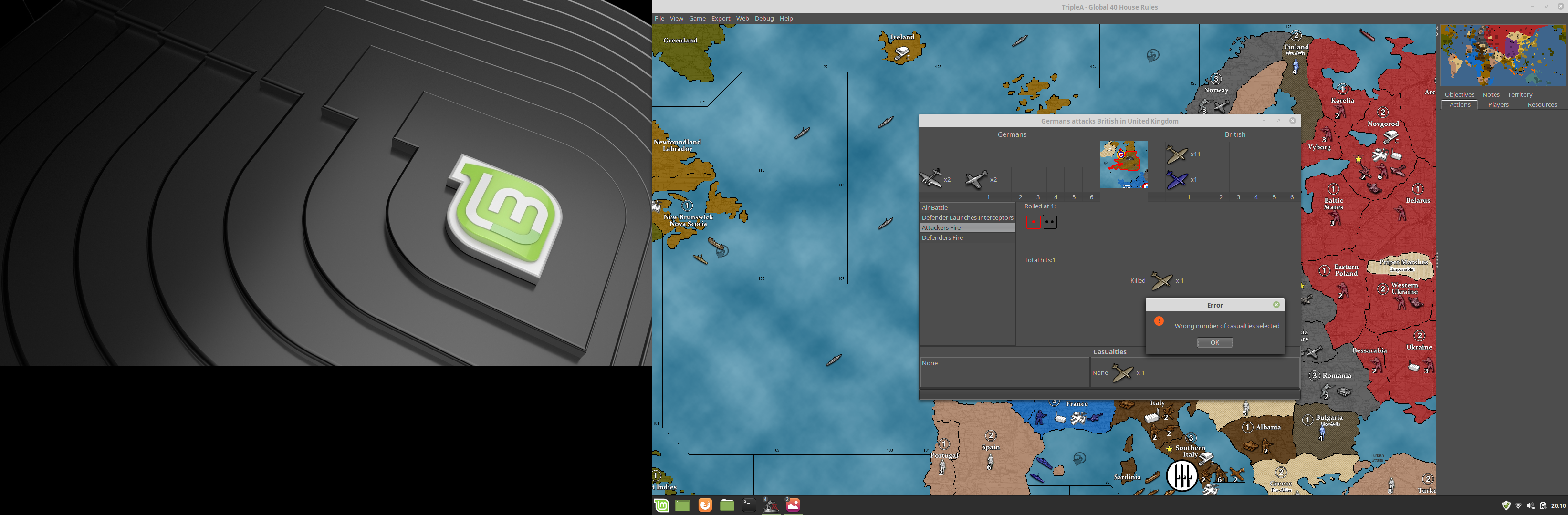Screen dimensions: 1568x515
Task: Click the network tray icon
Action: click(1518, 506)
